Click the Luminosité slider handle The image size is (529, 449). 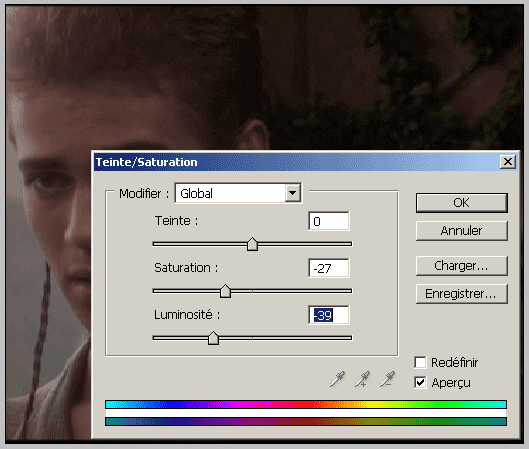coord(213,338)
